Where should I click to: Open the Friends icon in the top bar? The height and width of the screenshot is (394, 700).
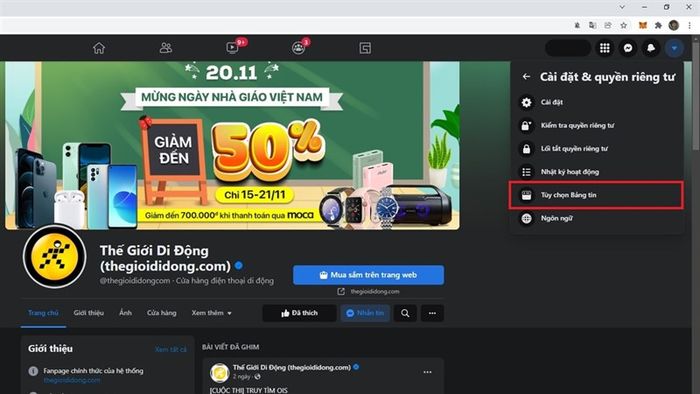(x=166, y=48)
